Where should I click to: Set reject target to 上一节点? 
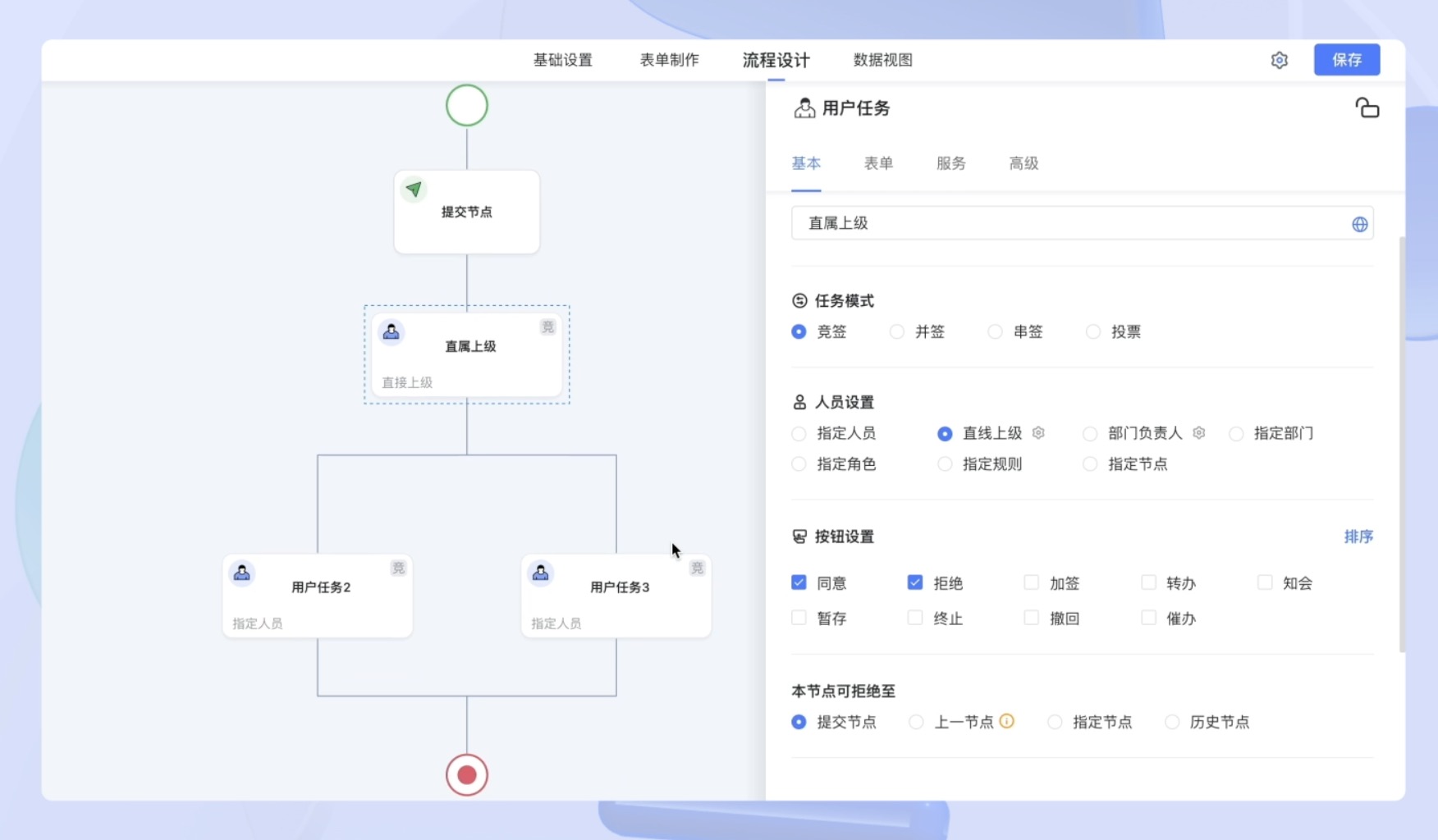pos(916,722)
